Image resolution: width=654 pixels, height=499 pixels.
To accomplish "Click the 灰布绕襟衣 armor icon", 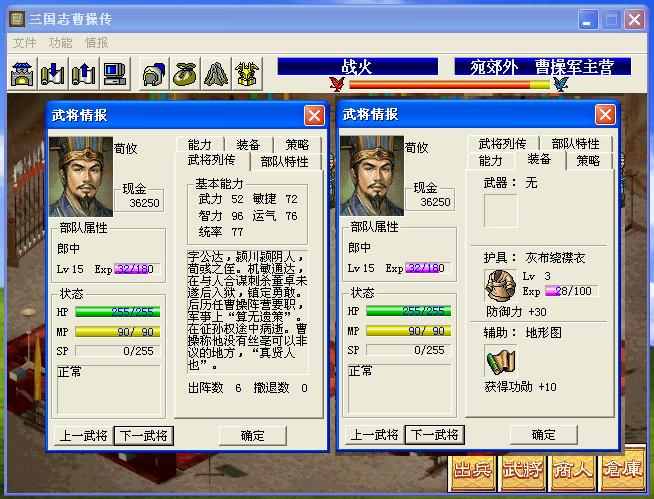I will pos(501,285).
